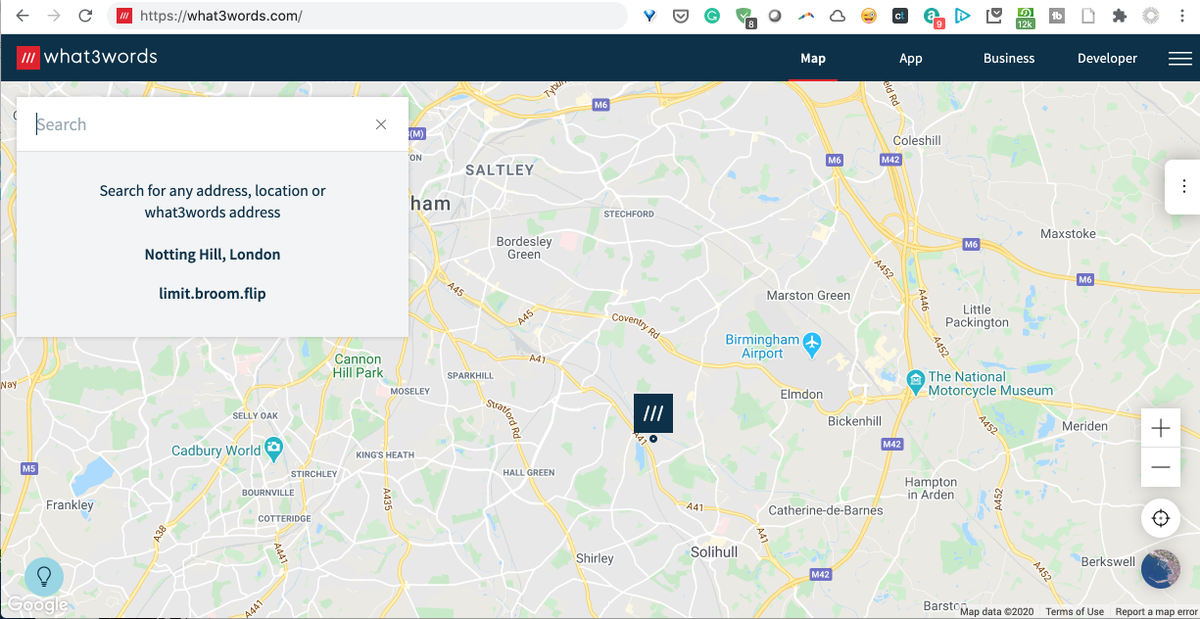Reload the page

pyautogui.click(x=86, y=16)
